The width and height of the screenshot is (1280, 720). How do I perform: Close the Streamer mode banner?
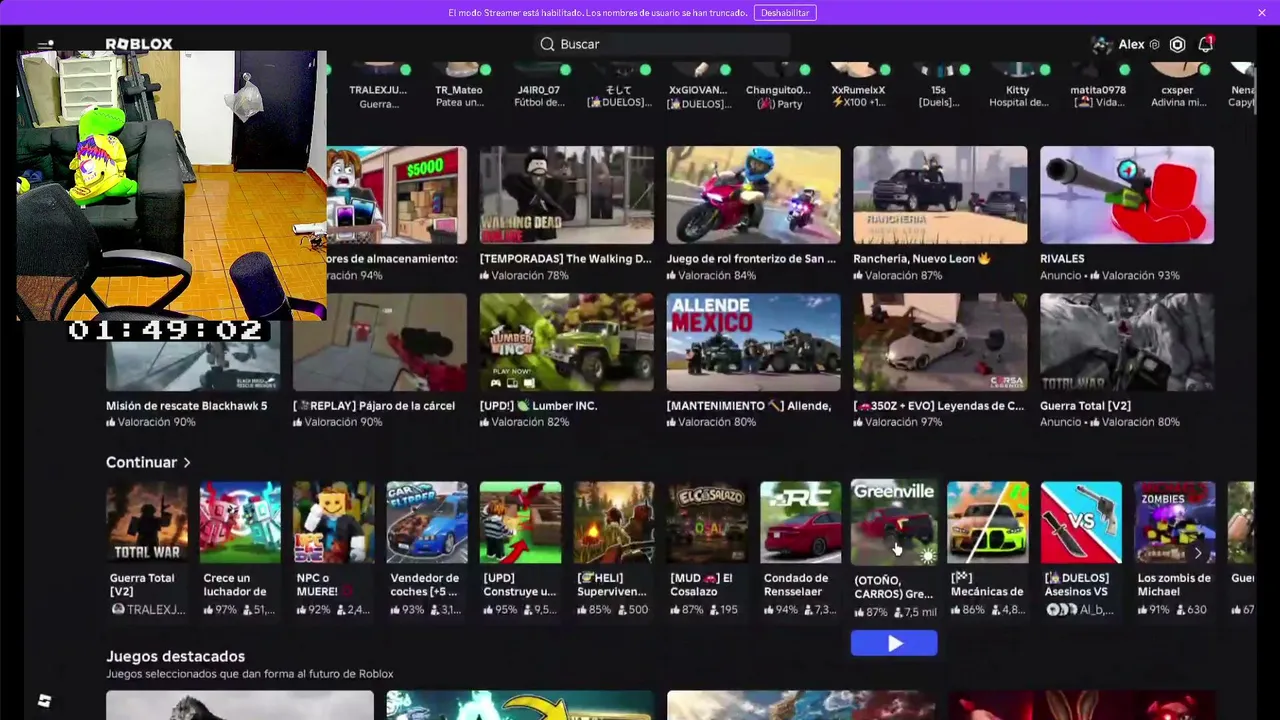pos(1262,12)
